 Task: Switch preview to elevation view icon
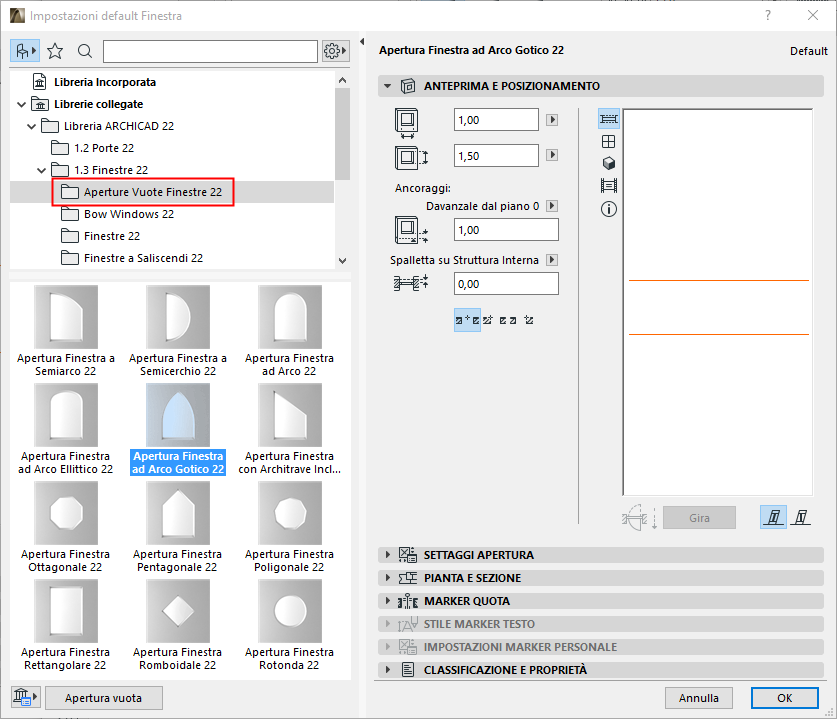pos(609,141)
